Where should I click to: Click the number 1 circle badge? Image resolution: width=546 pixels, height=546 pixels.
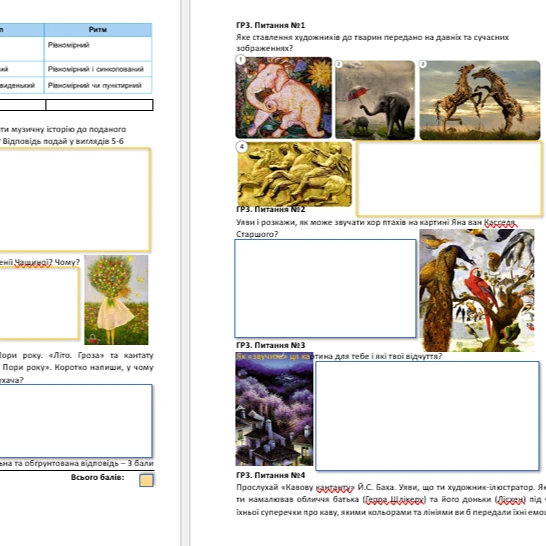click(241, 60)
